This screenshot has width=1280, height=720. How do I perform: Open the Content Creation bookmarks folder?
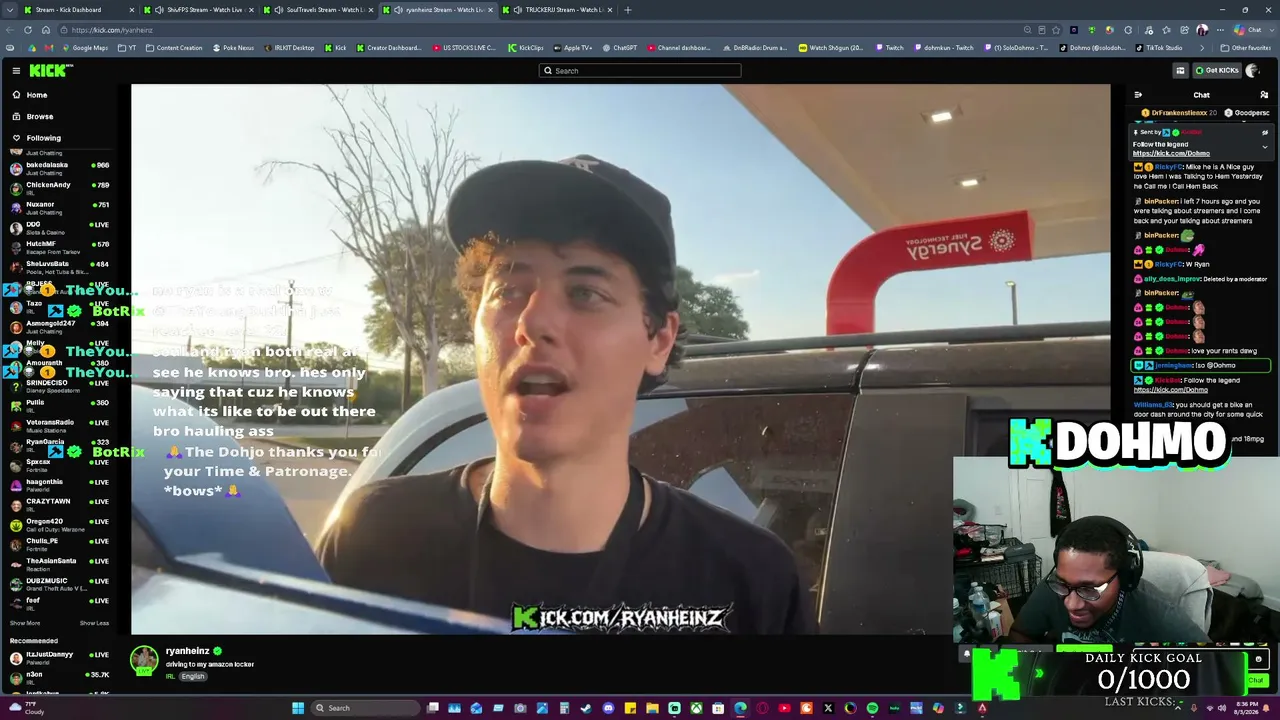pyautogui.click(x=174, y=48)
